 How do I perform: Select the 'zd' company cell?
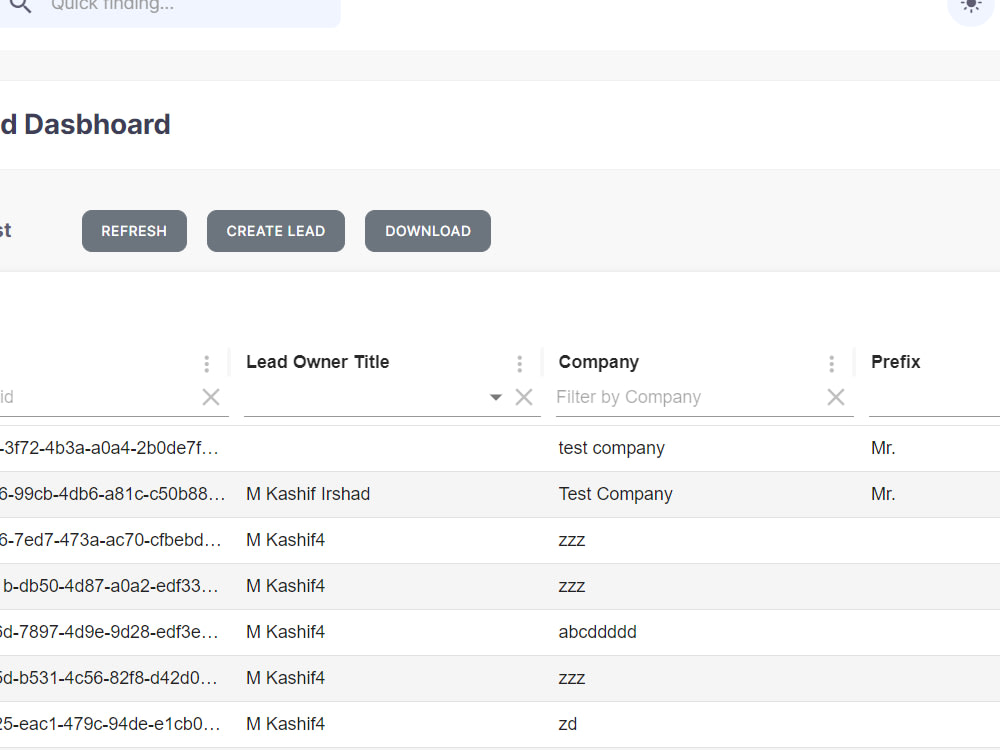568,724
